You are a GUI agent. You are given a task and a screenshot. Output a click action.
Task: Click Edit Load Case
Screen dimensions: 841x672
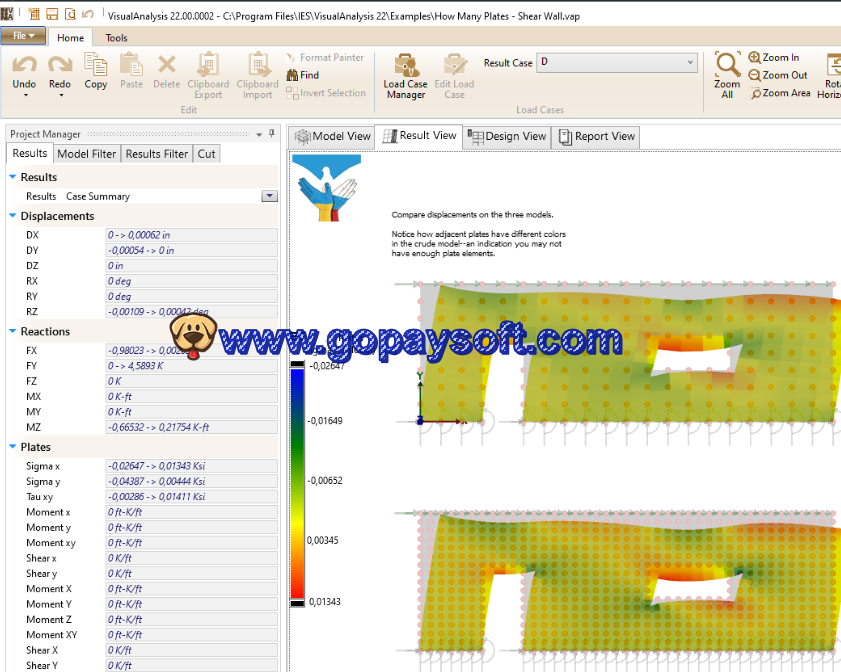click(454, 76)
